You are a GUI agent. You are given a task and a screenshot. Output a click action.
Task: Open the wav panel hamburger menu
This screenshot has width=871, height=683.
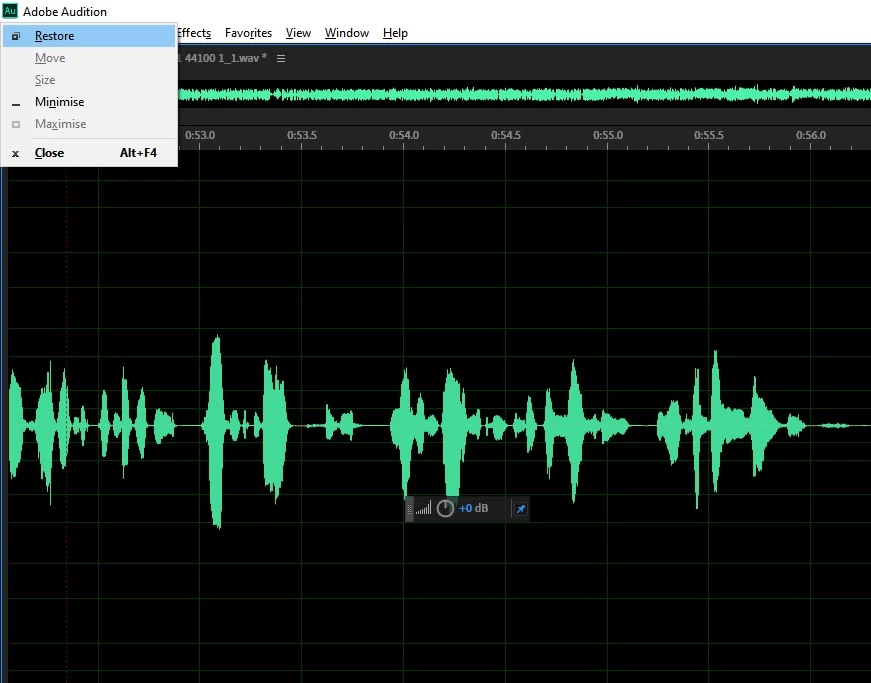pos(281,58)
